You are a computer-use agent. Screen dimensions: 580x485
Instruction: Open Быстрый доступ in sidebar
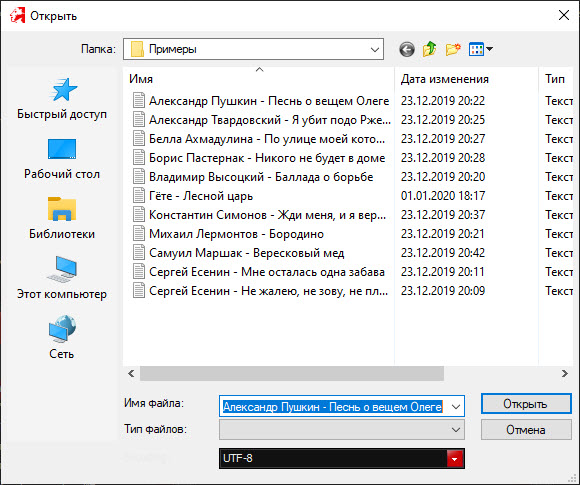[62, 99]
